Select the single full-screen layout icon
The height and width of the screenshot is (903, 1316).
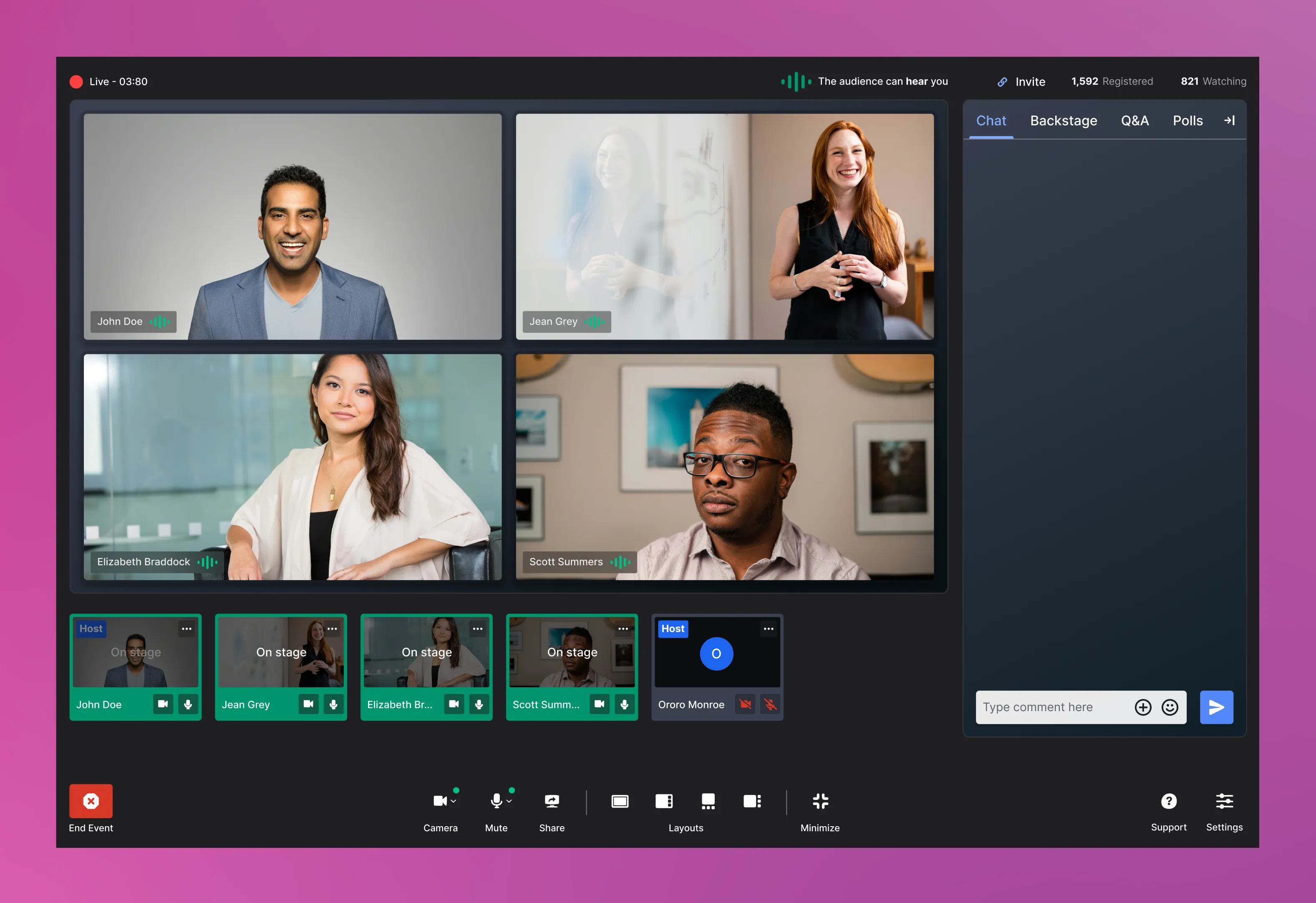tap(620, 801)
